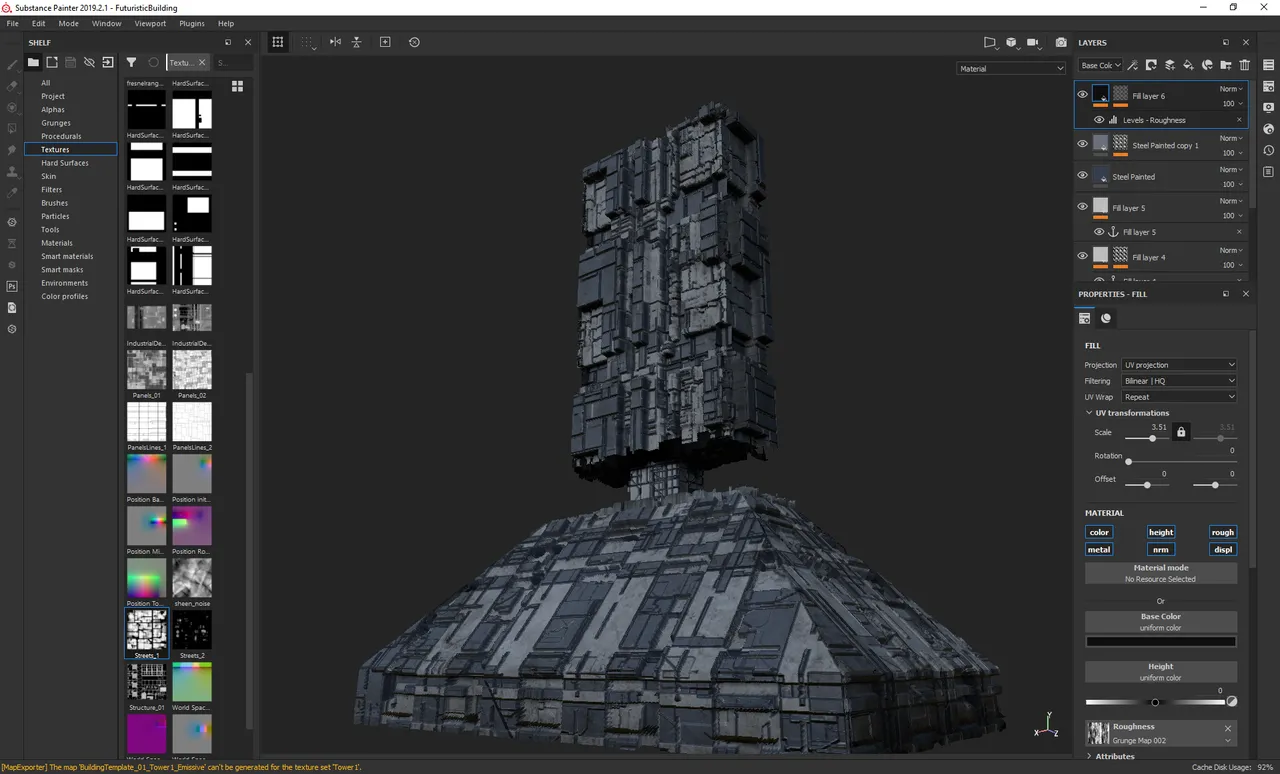Toggle the rough material channel

click(x=1223, y=532)
